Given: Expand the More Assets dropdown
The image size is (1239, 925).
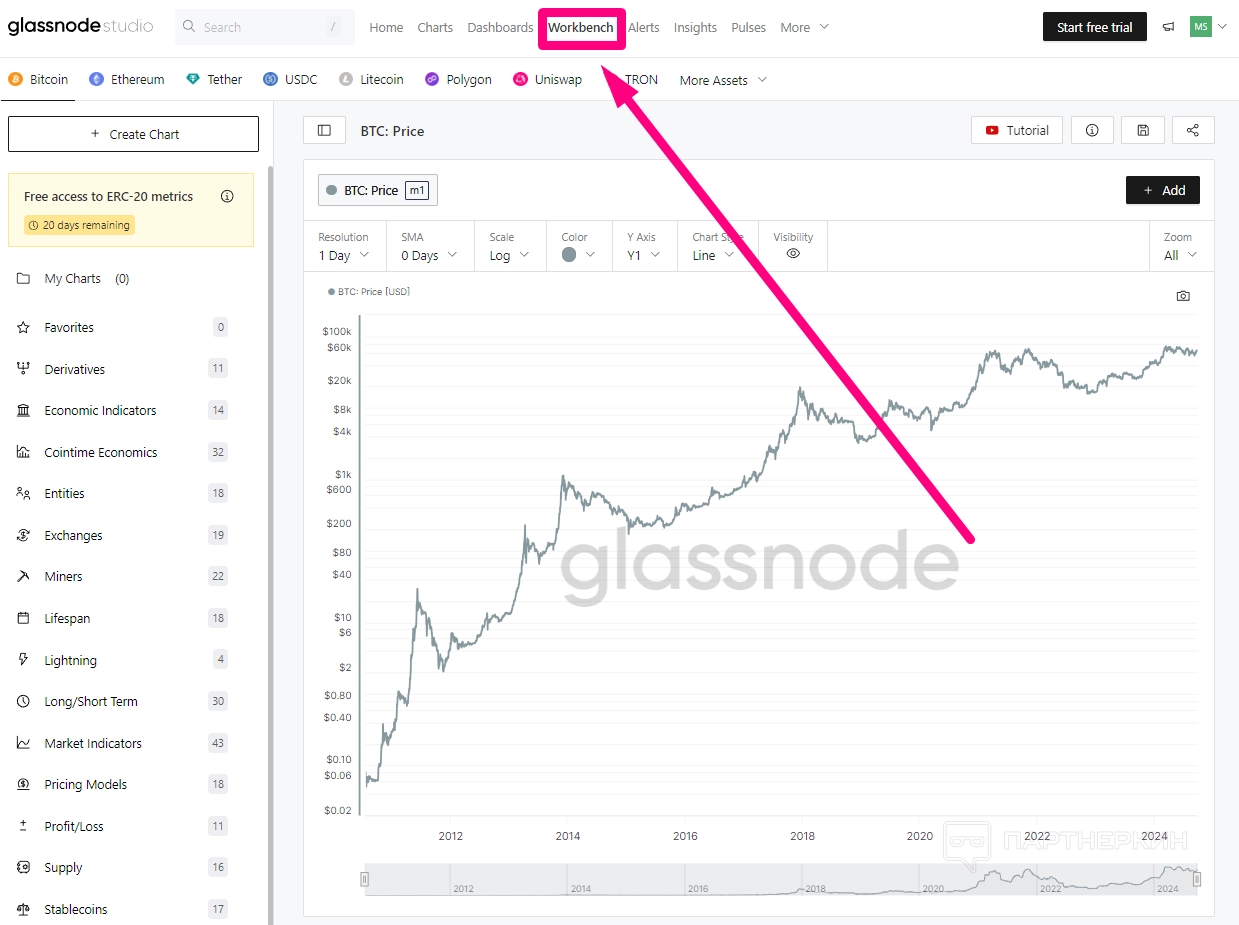Looking at the screenshot, I should 723,80.
